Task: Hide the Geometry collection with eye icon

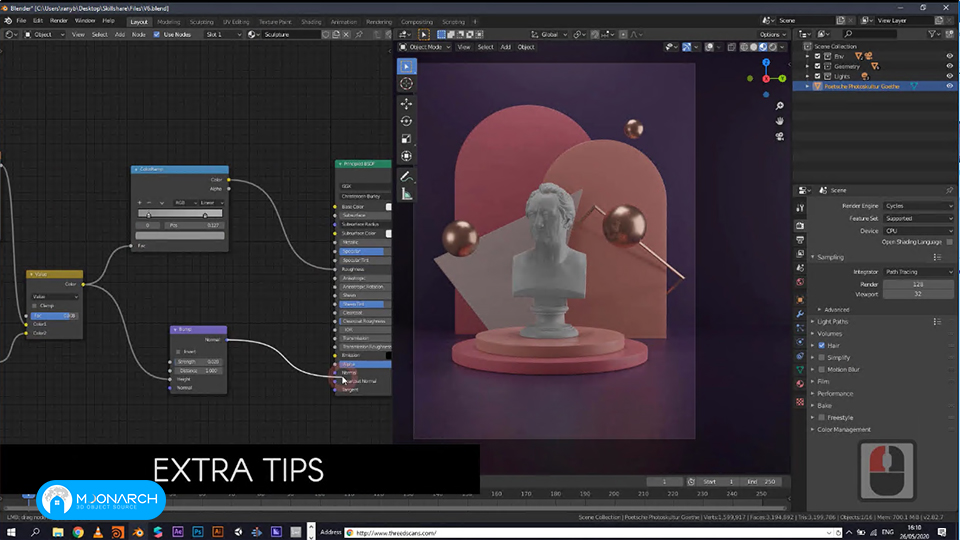Action: (x=950, y=66)
